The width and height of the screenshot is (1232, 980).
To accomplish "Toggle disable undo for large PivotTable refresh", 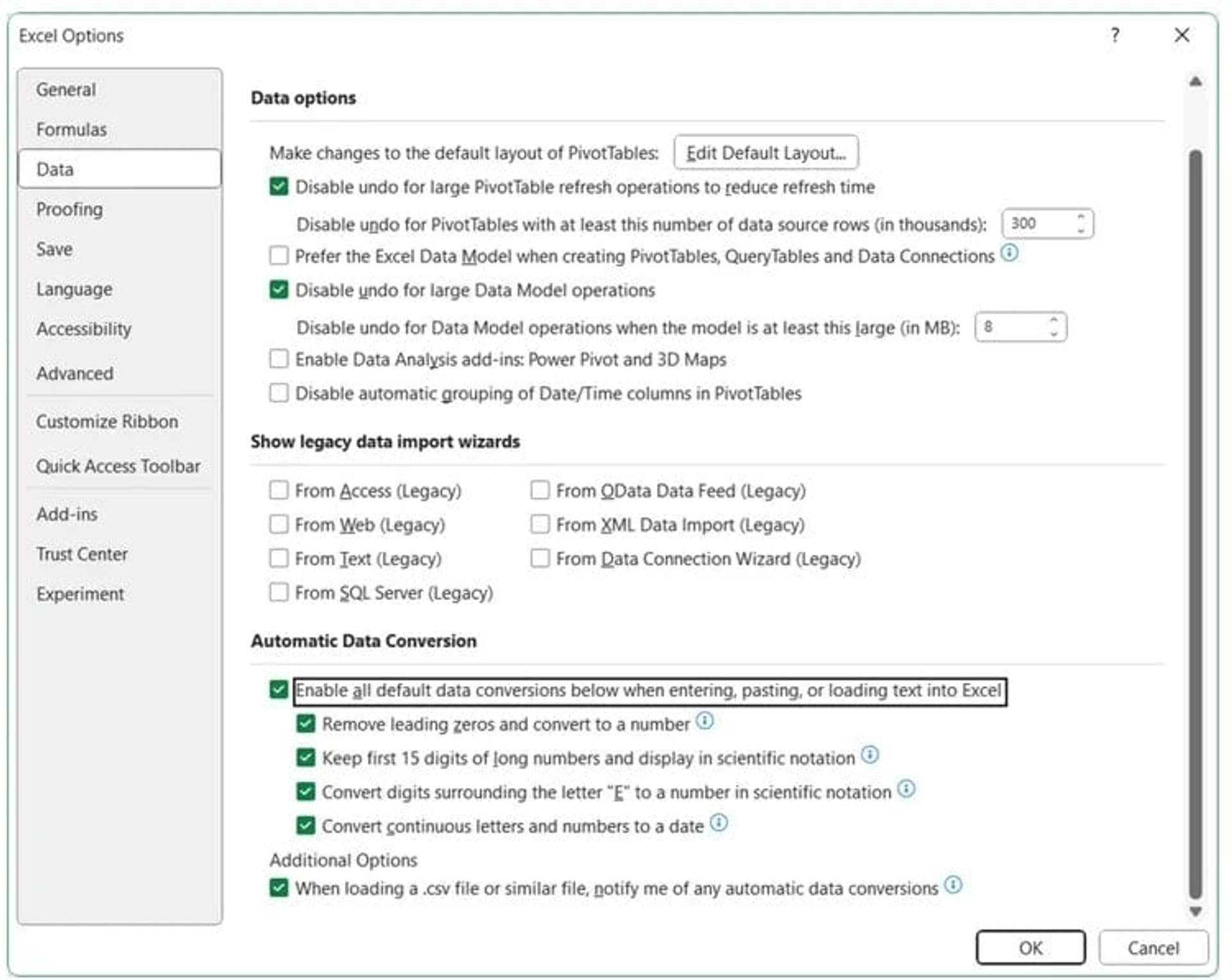I will pos(278,187).
